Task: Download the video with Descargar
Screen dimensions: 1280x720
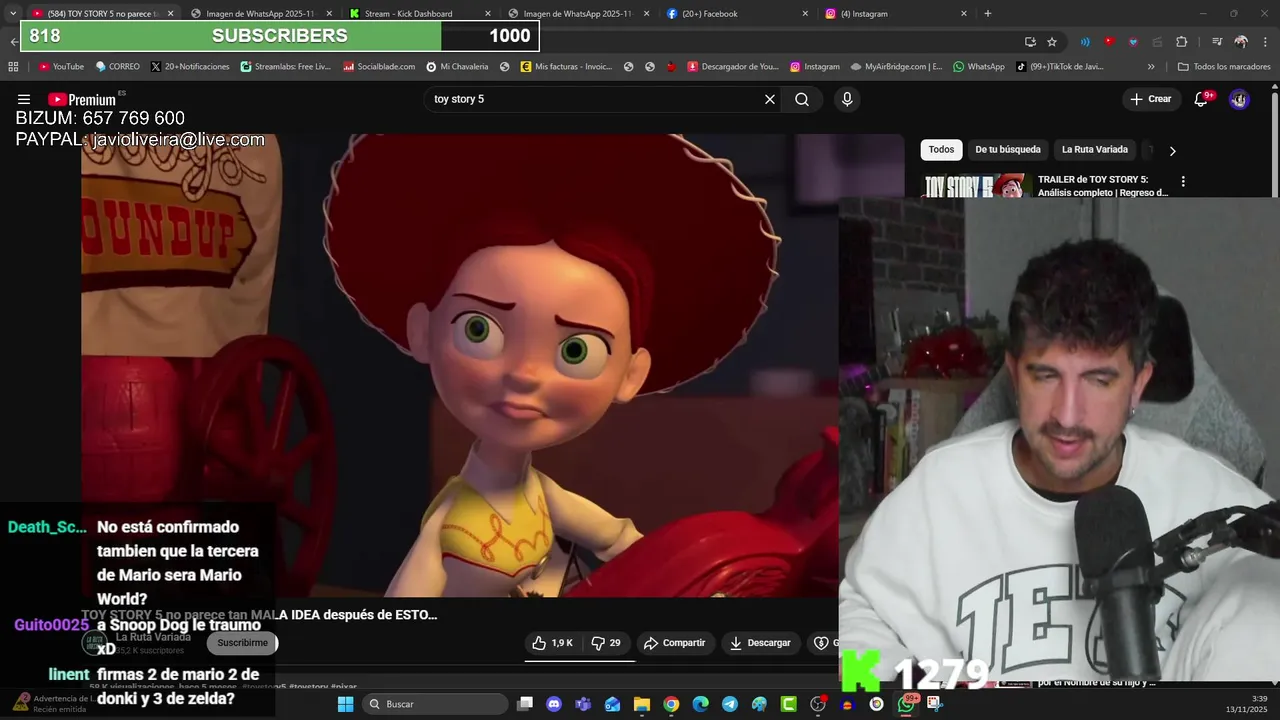Action: click(x=760, y=643)
